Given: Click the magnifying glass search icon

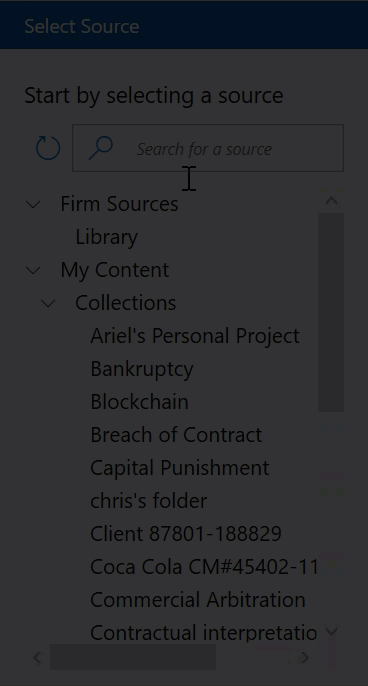Looking at the screenshot, I should [101, 148].
